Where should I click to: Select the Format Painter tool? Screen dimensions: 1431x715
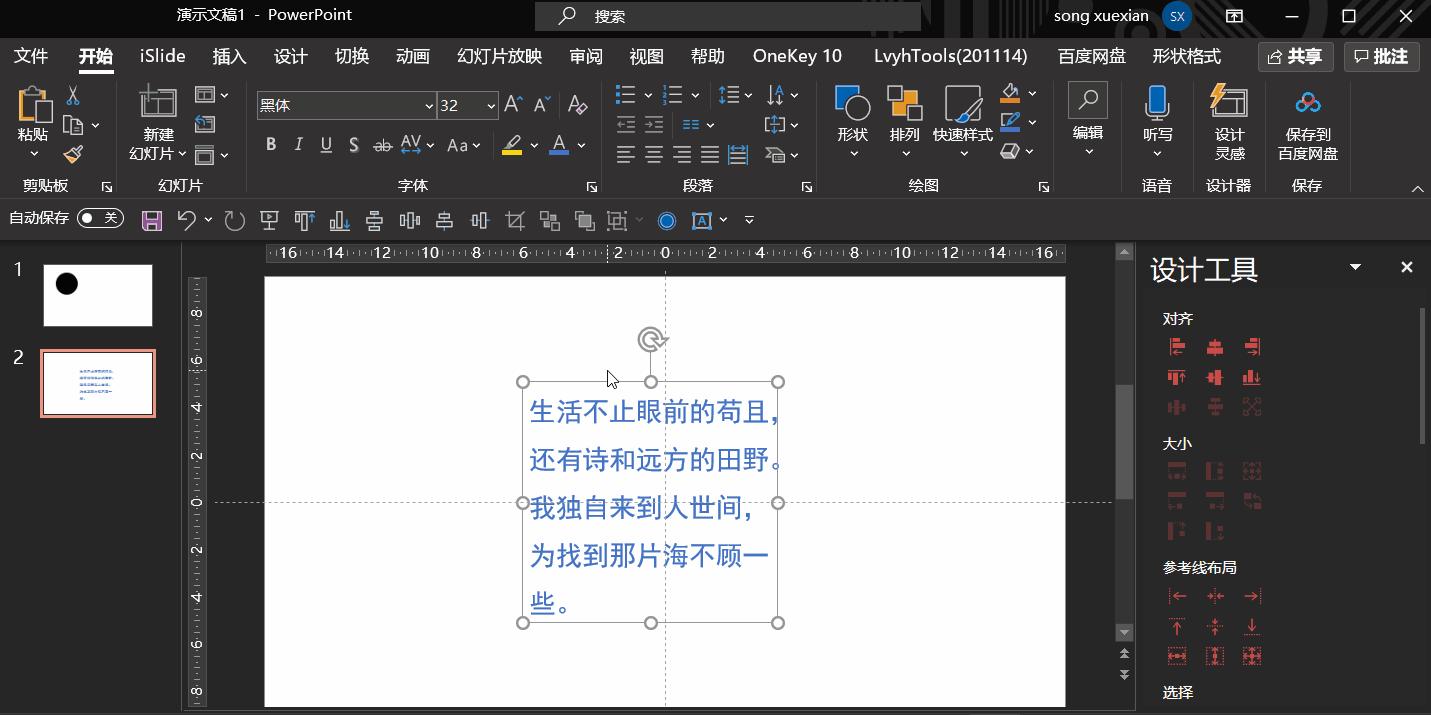[73, 153]
